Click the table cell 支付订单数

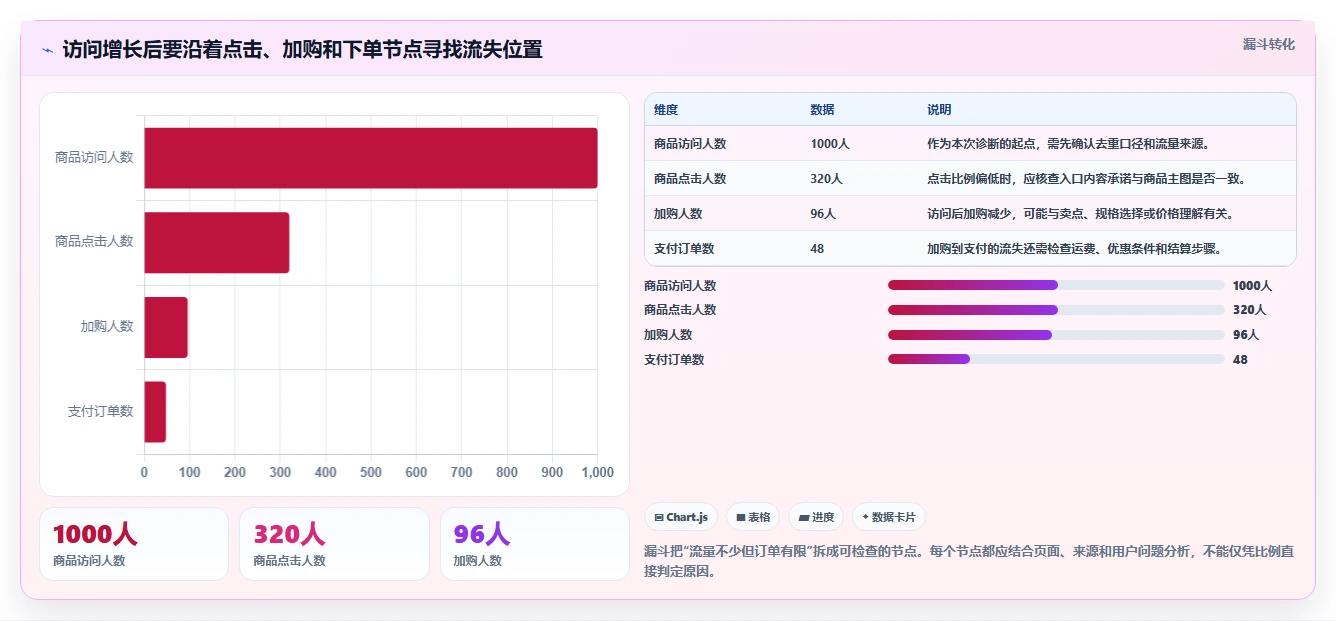tap(684, 249)
